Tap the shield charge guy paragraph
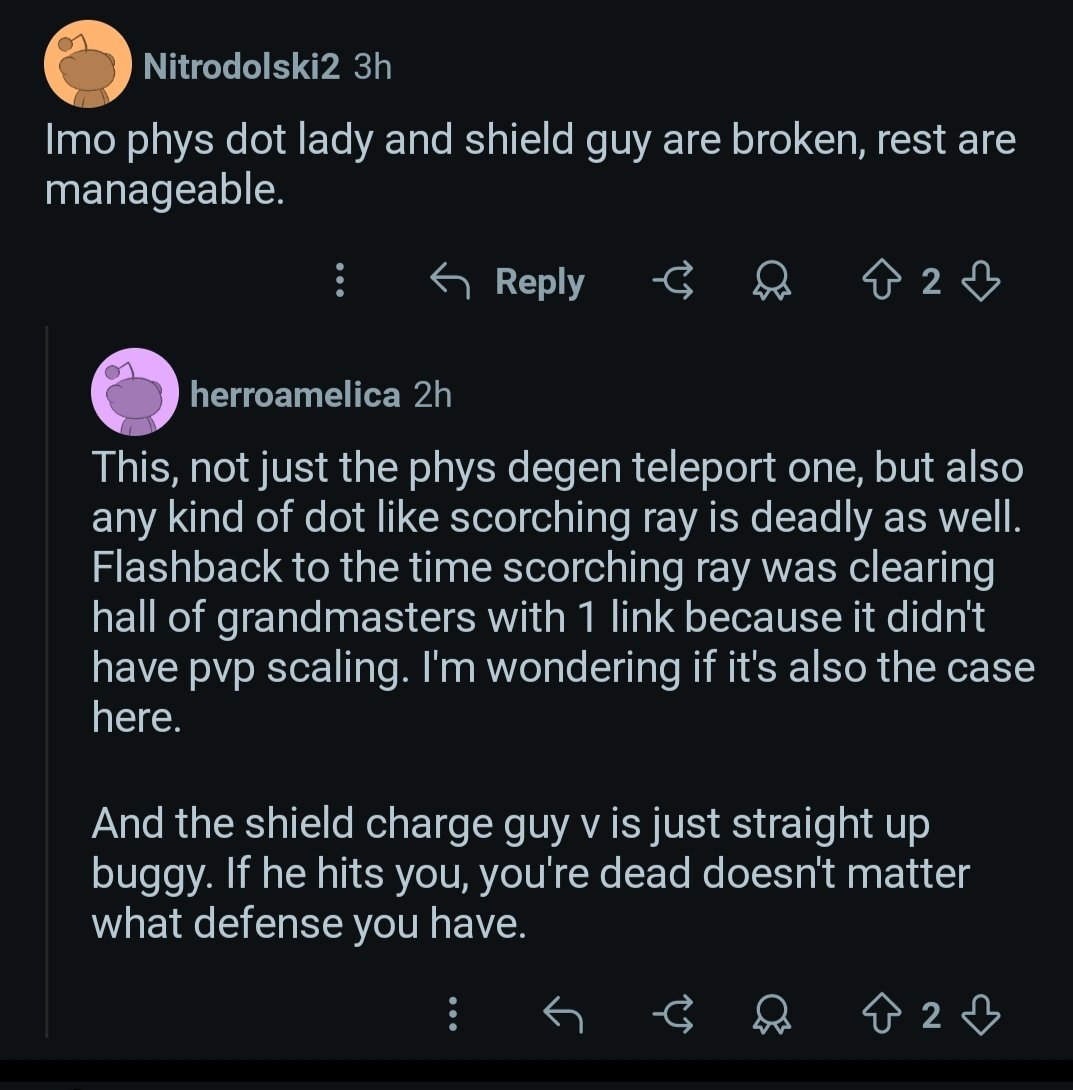 point(530,873)
